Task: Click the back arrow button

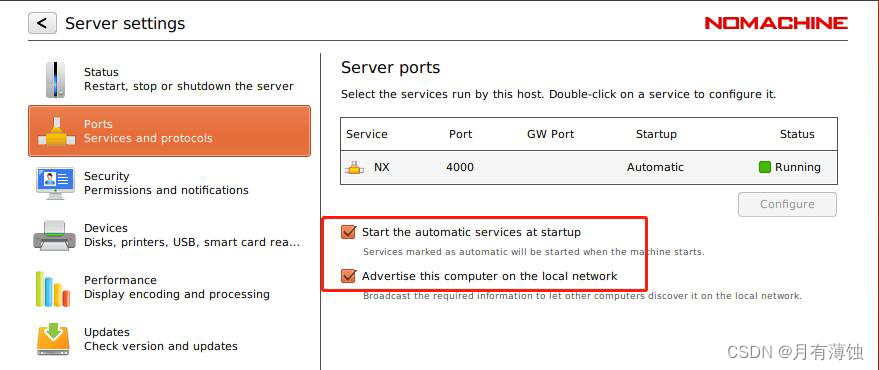Action: [x=42, y=24]
